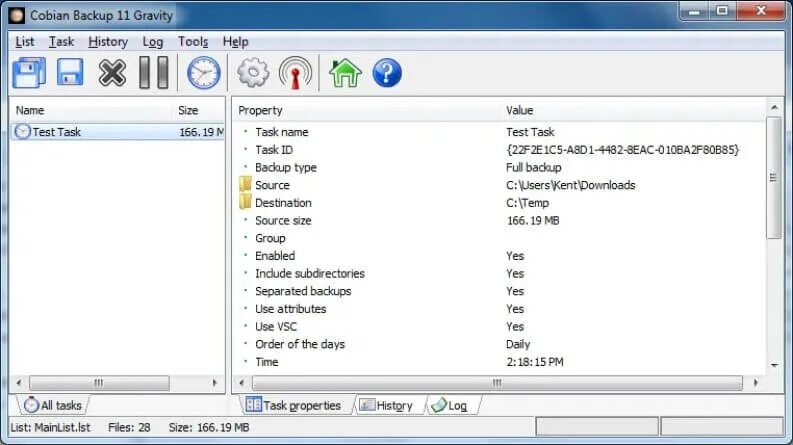Click properties horizontal scrollbar right arrow
Screen dimensions: 793x445
[756, 383]
